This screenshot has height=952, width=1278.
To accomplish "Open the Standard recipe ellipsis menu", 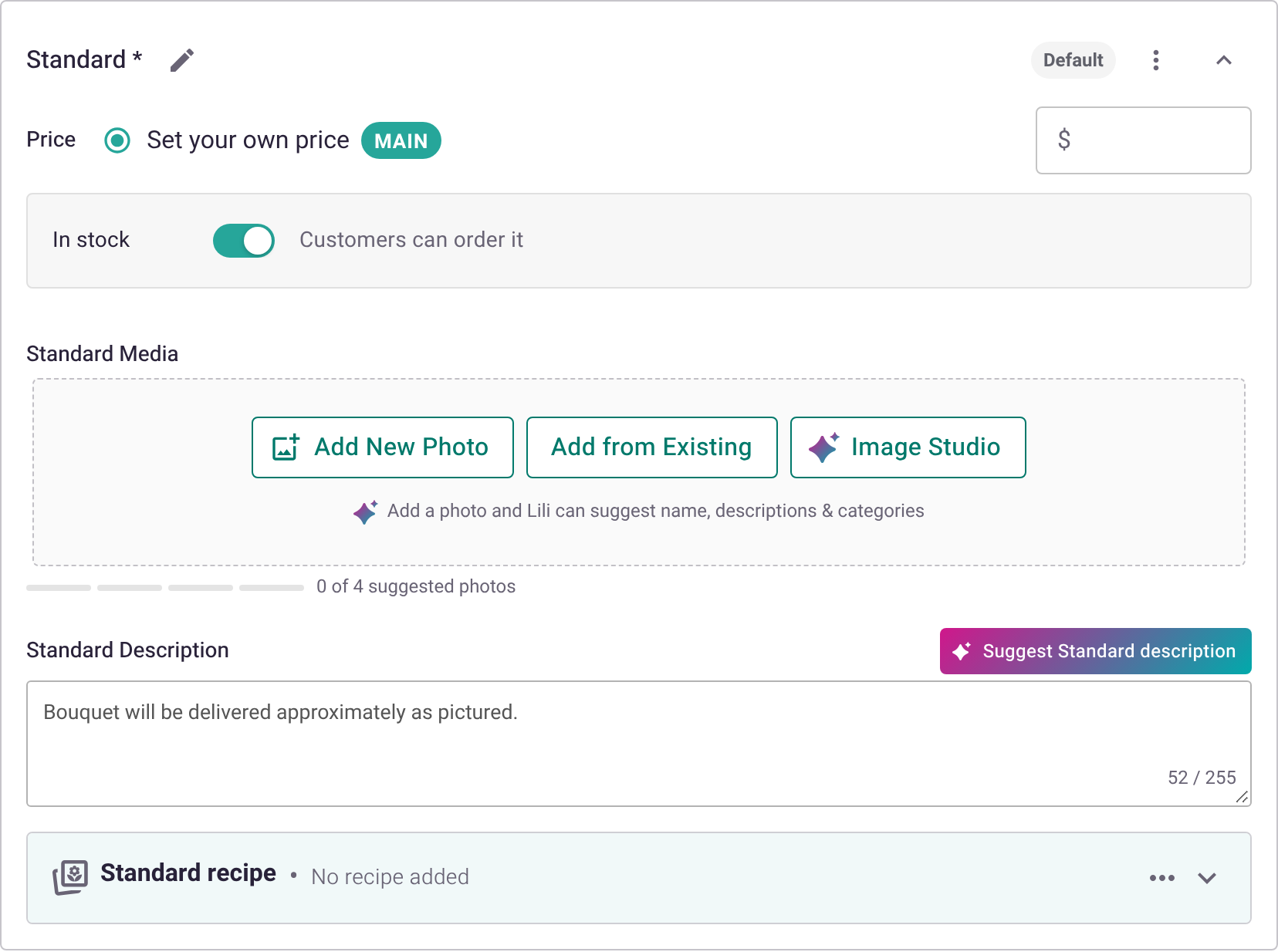I will pos(1161,878).
